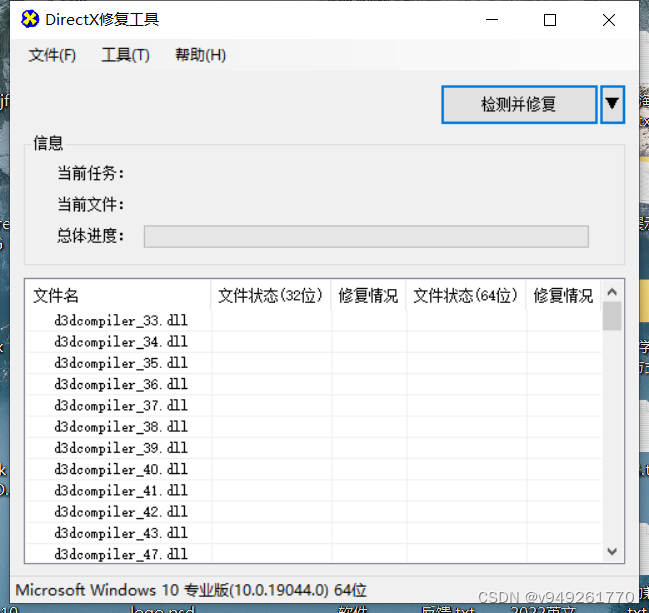
Task: Select the d3dcompiler_40.dll row
Action: [x=314, y=469]
